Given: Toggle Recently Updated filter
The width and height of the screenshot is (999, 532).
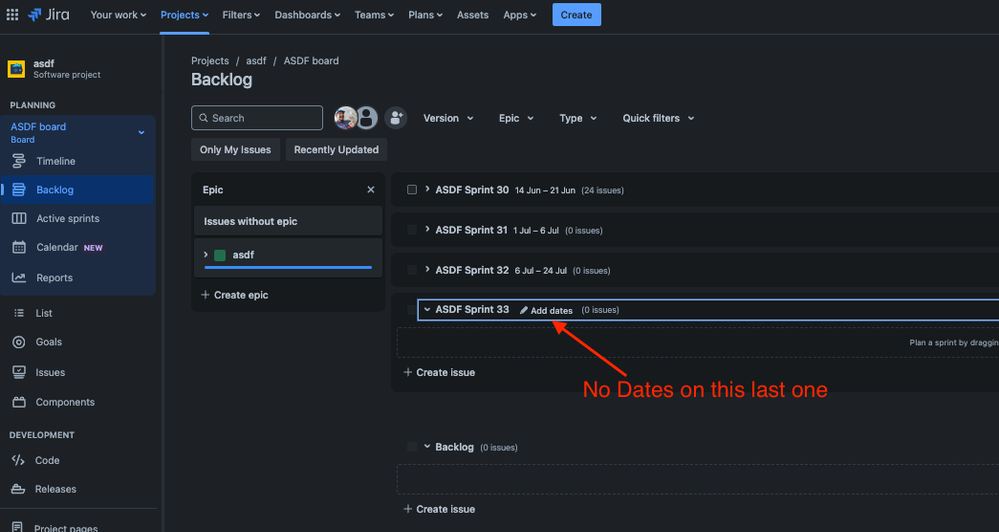Looking at the screenshot, I should click(x=336, y=150).
